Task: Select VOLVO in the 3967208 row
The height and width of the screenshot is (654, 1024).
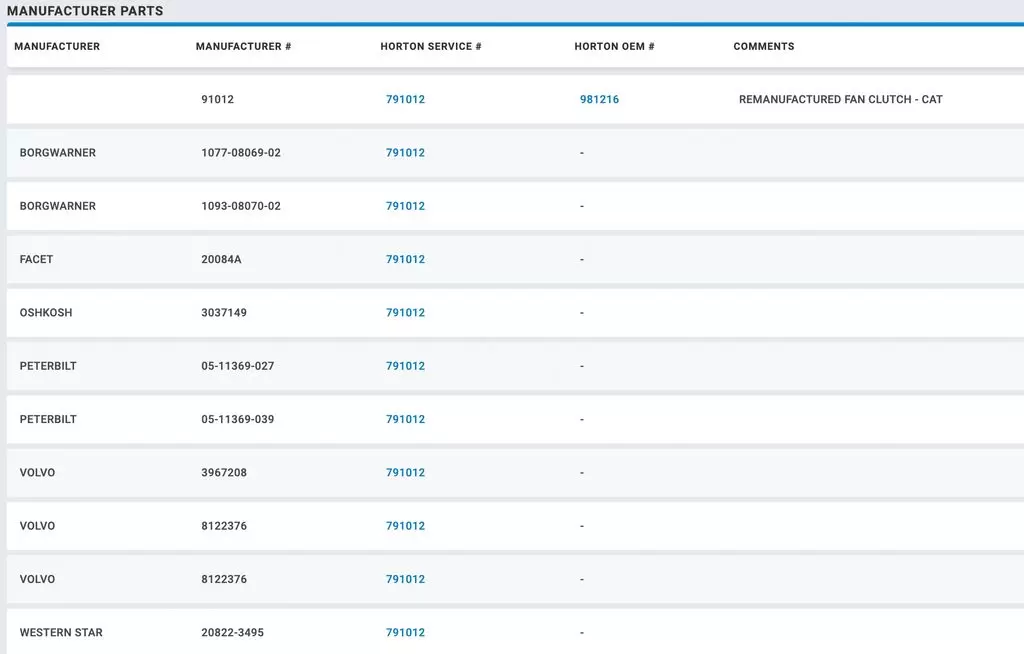Action: 37,472
